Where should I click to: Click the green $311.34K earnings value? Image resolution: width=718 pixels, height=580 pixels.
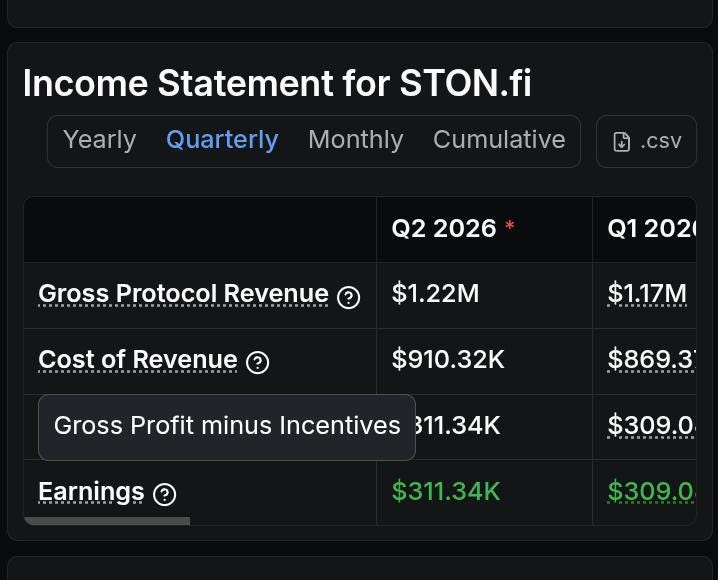click(446, 491)
